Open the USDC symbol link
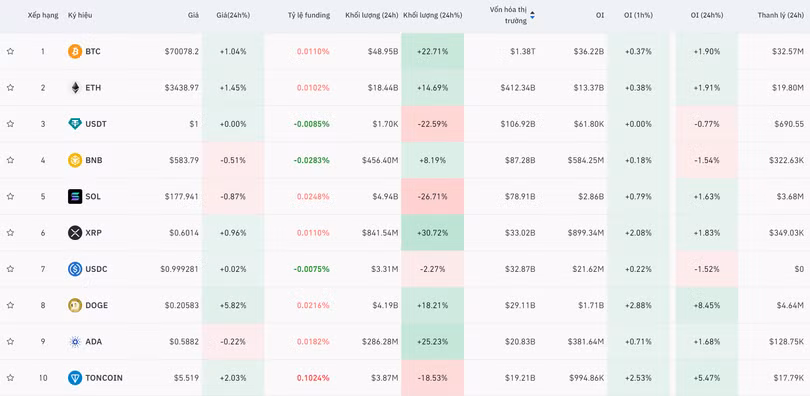This screenshot has width=810, height=396. pos(96,269)
